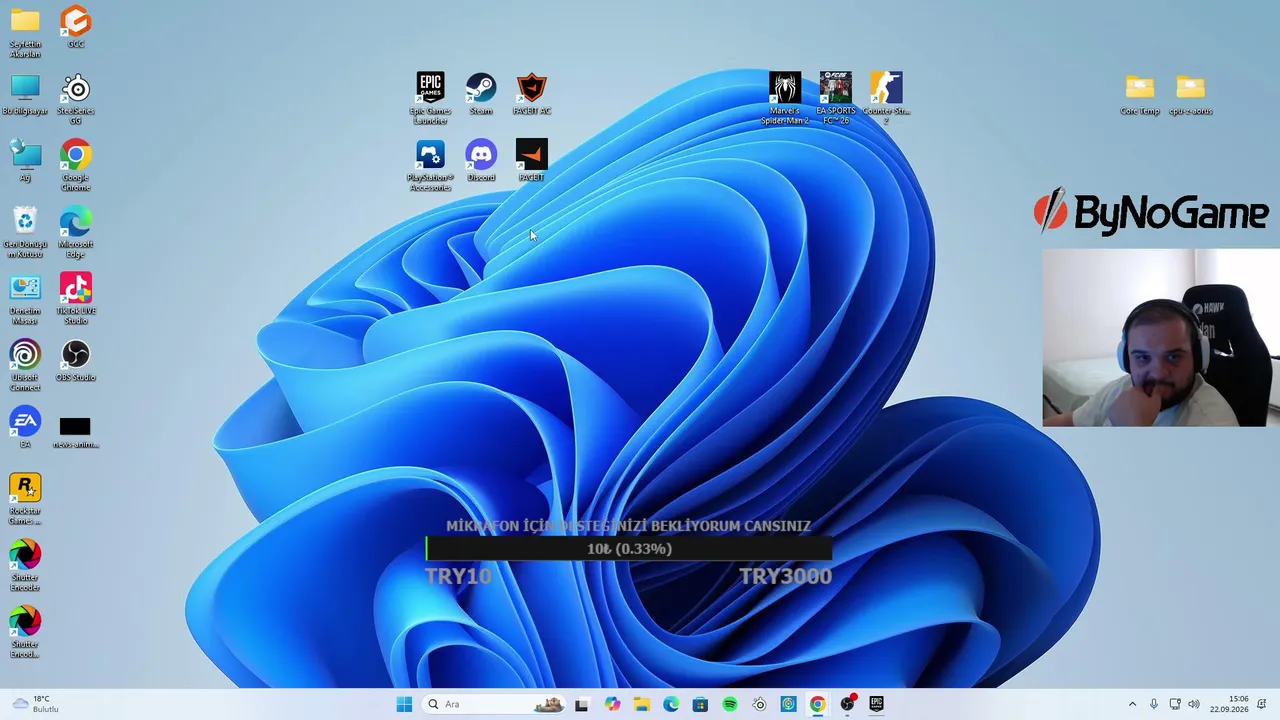This screenshot has width=1280, height=720.
Task: Open the weather widget showing 18°C Bulutlu
Action: (36, 704)
